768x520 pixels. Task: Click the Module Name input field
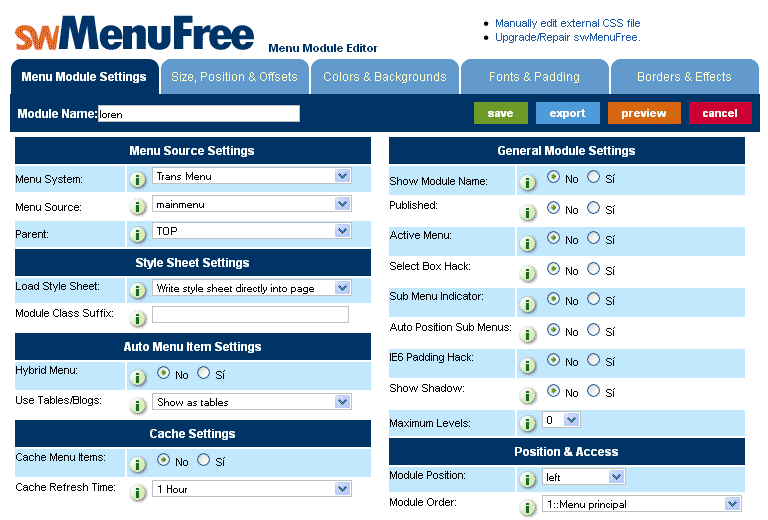click(199, 114)
